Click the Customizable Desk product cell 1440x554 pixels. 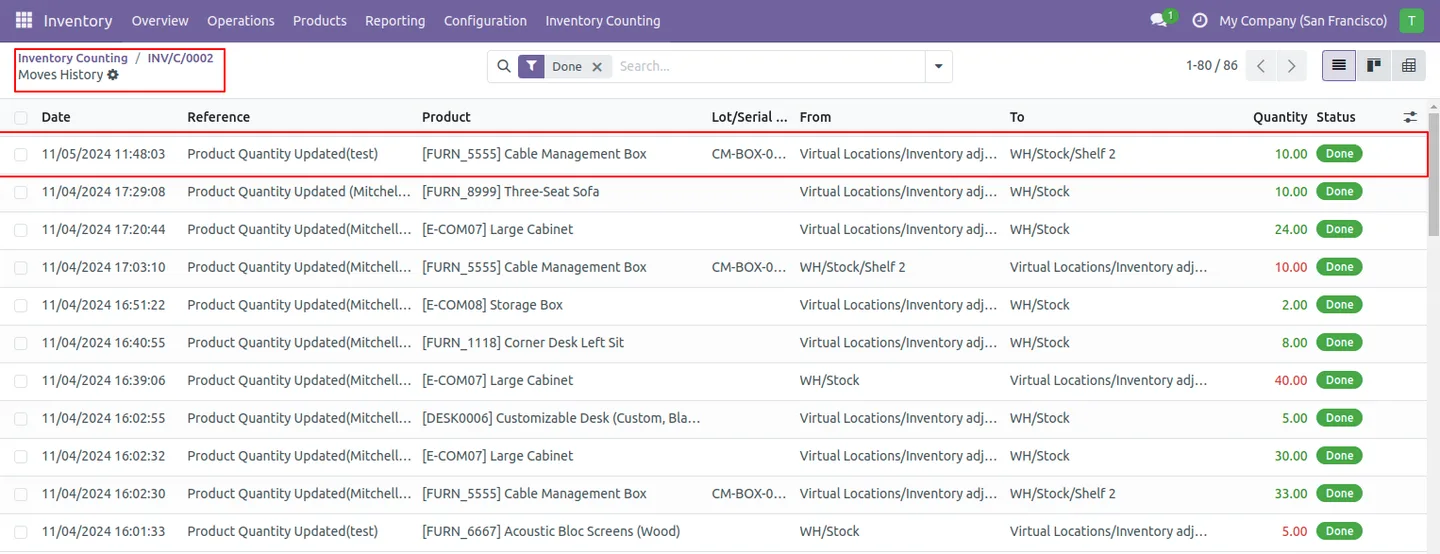tap(561, 418)
